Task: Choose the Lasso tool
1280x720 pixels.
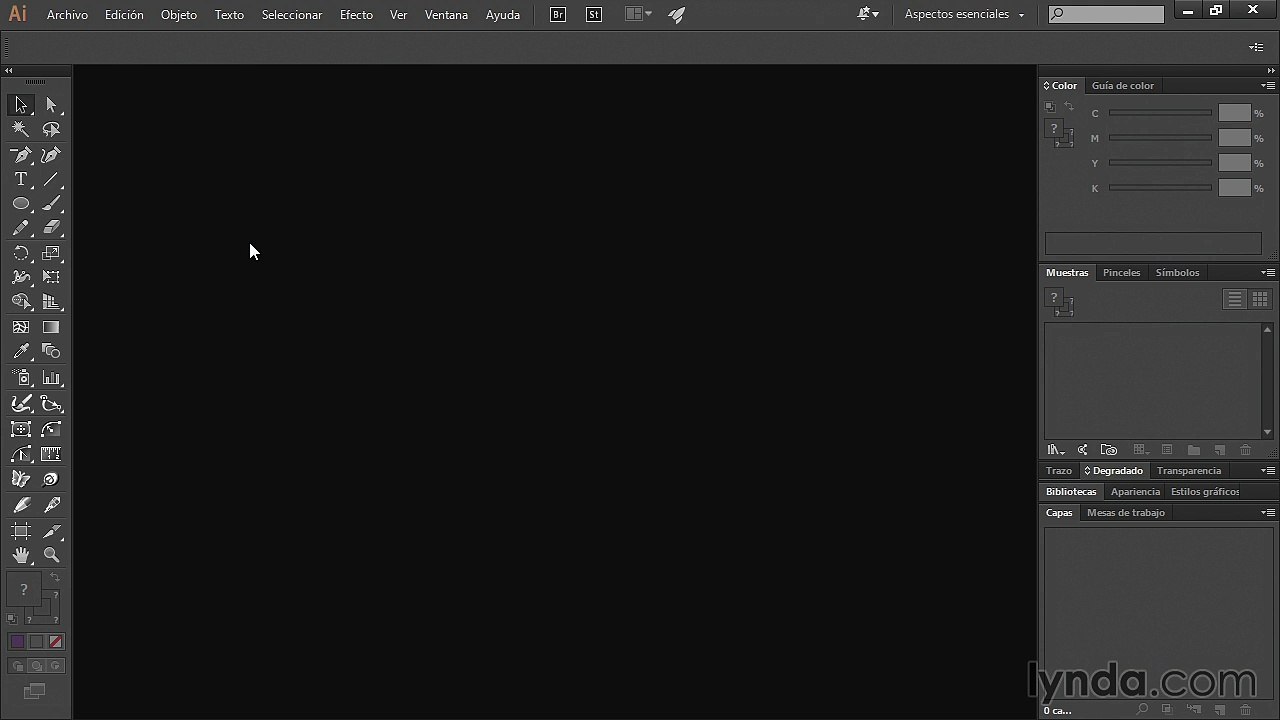Action: (x=52, y=129)
